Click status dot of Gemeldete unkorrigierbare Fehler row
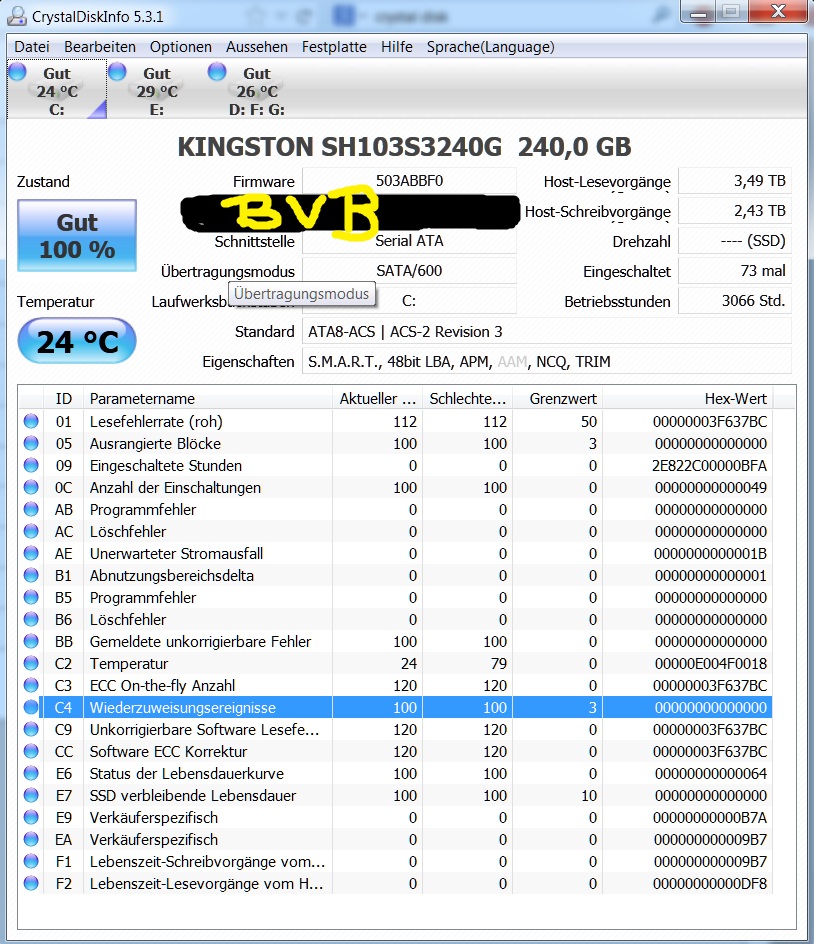The width and height of the screenshot is (814, 944). [x=31, y=641]
